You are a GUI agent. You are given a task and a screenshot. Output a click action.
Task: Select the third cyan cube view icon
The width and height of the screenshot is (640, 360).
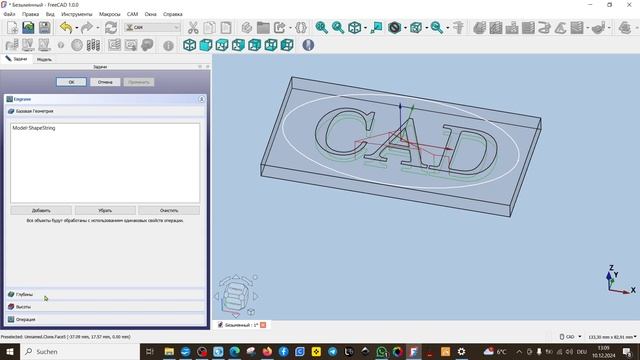pos(222,45)
